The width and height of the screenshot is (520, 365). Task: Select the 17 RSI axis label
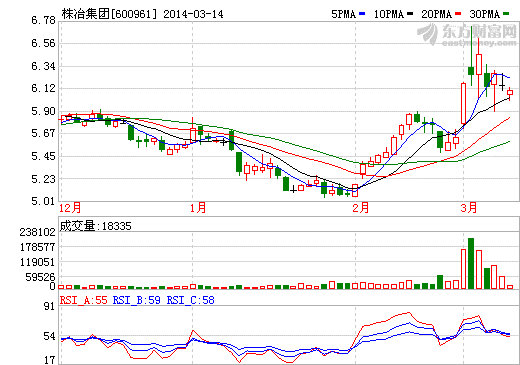49,360
